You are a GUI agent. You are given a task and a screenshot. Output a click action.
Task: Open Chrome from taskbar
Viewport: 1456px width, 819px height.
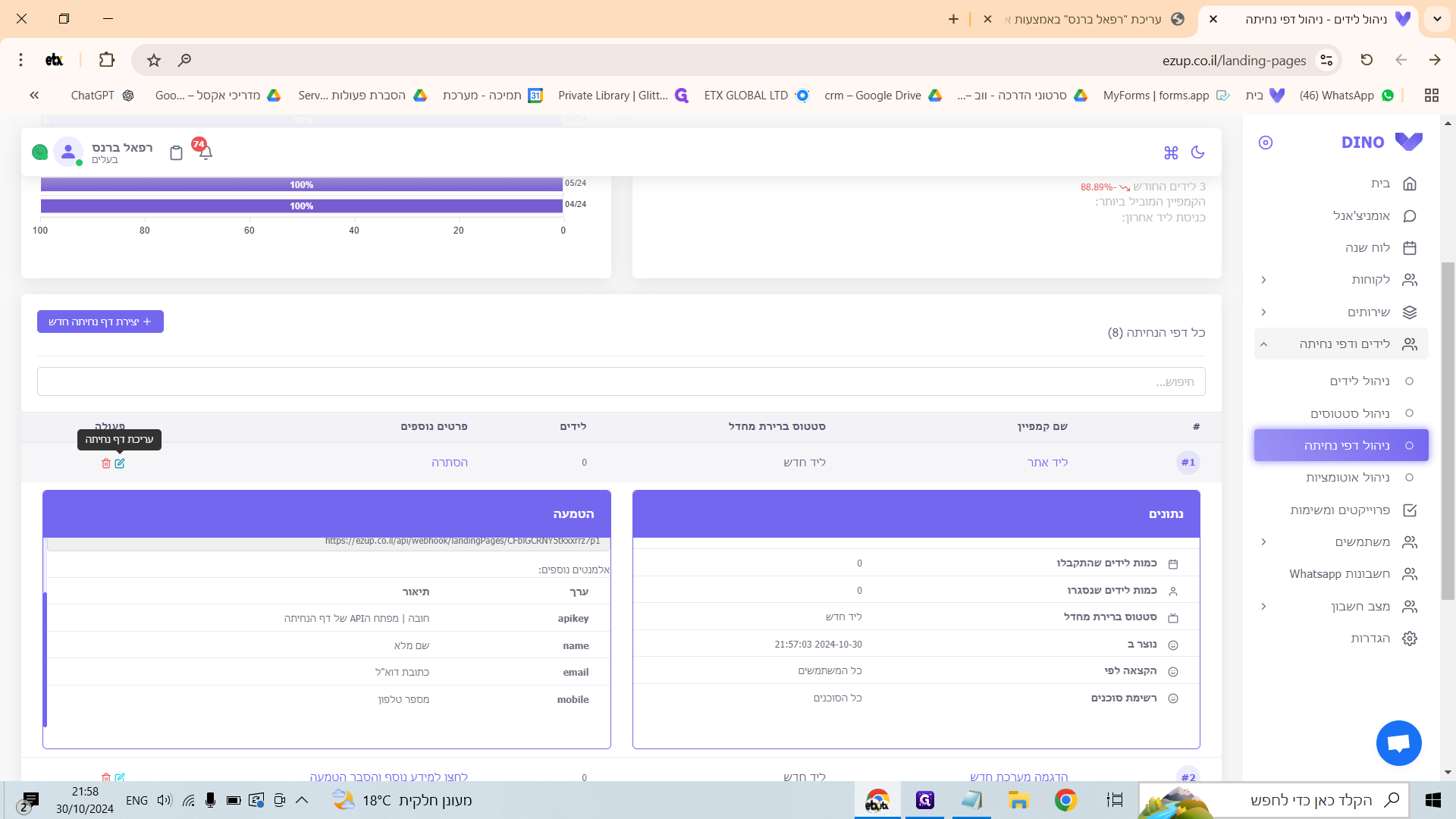pos(1065,800)
